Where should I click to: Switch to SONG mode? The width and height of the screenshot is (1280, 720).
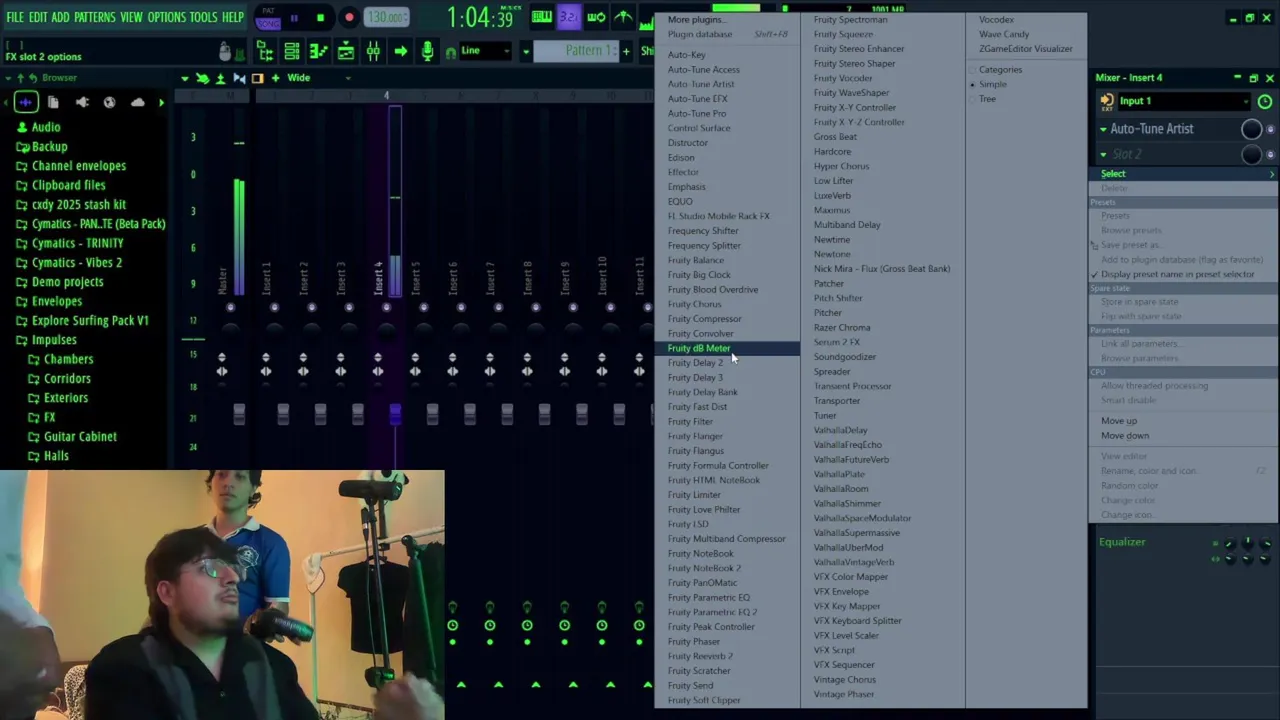tap(268, 22)
